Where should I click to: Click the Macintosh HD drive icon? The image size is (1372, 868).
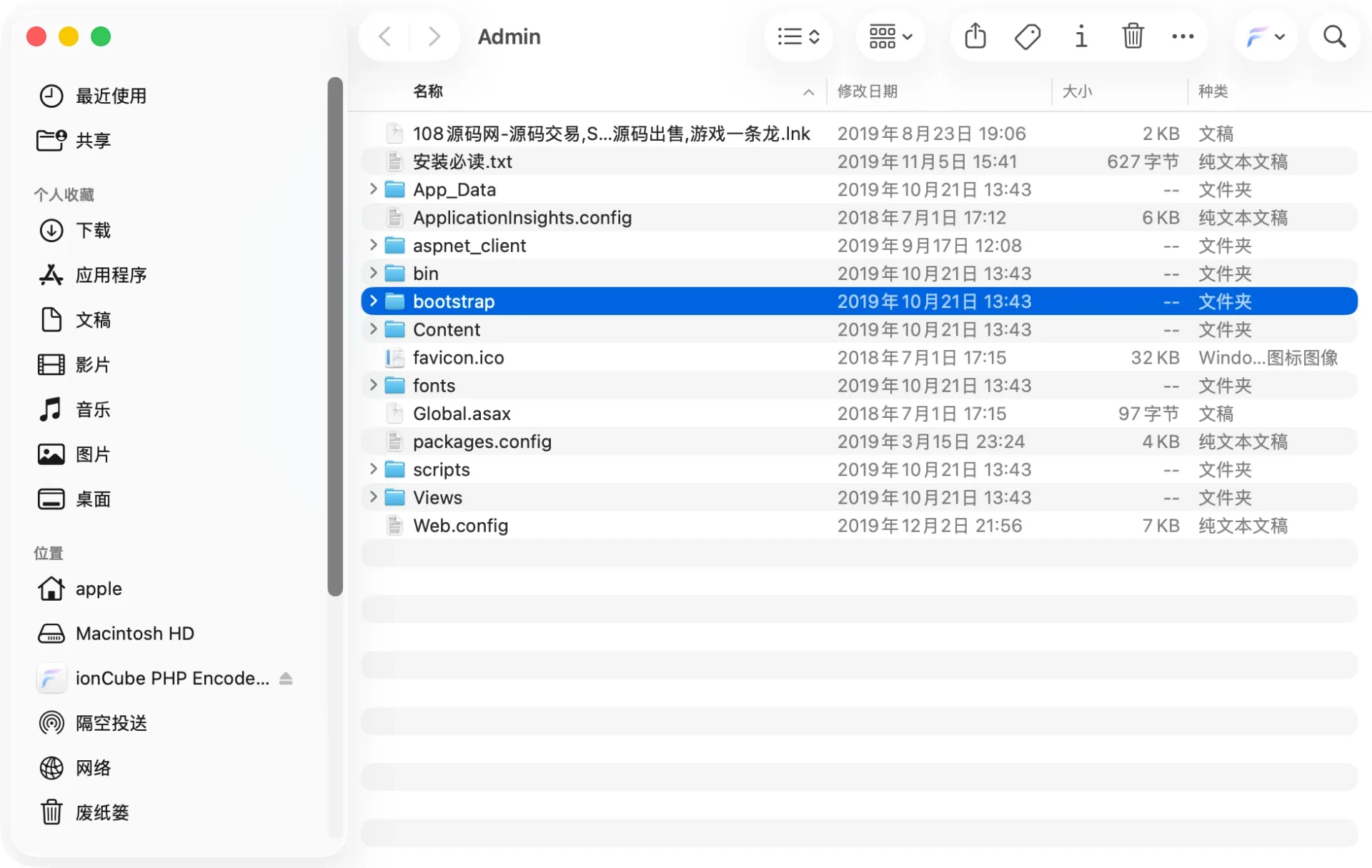tap(51, 634)
